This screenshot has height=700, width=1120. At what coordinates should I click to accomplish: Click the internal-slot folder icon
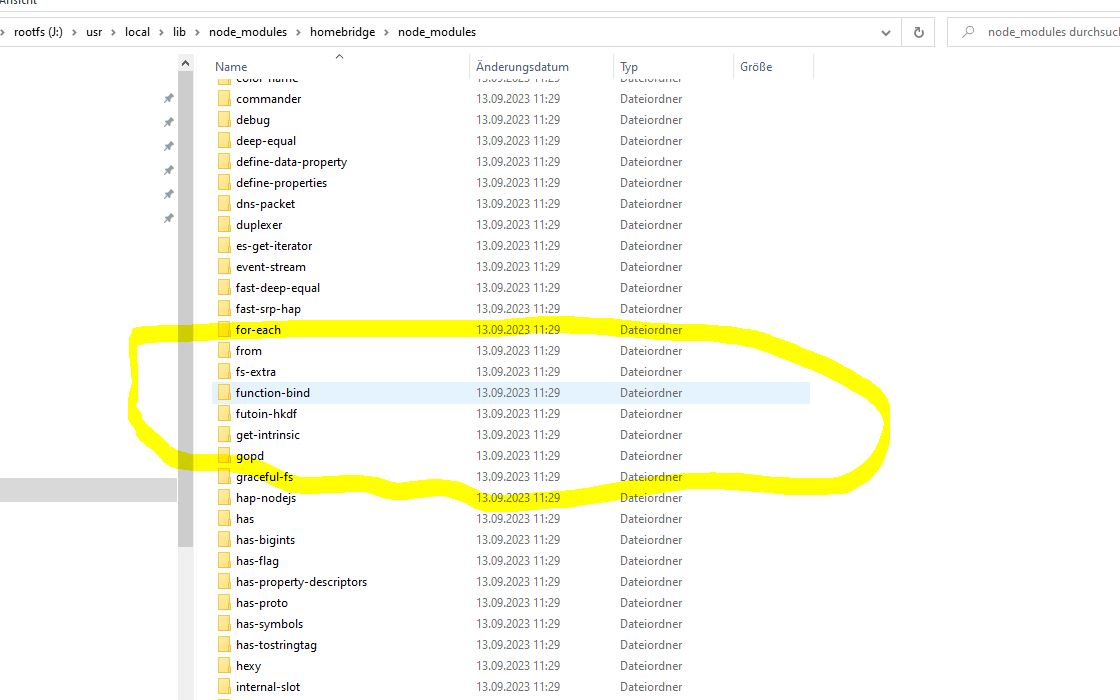pyautogui.click(x=224, y=687)
